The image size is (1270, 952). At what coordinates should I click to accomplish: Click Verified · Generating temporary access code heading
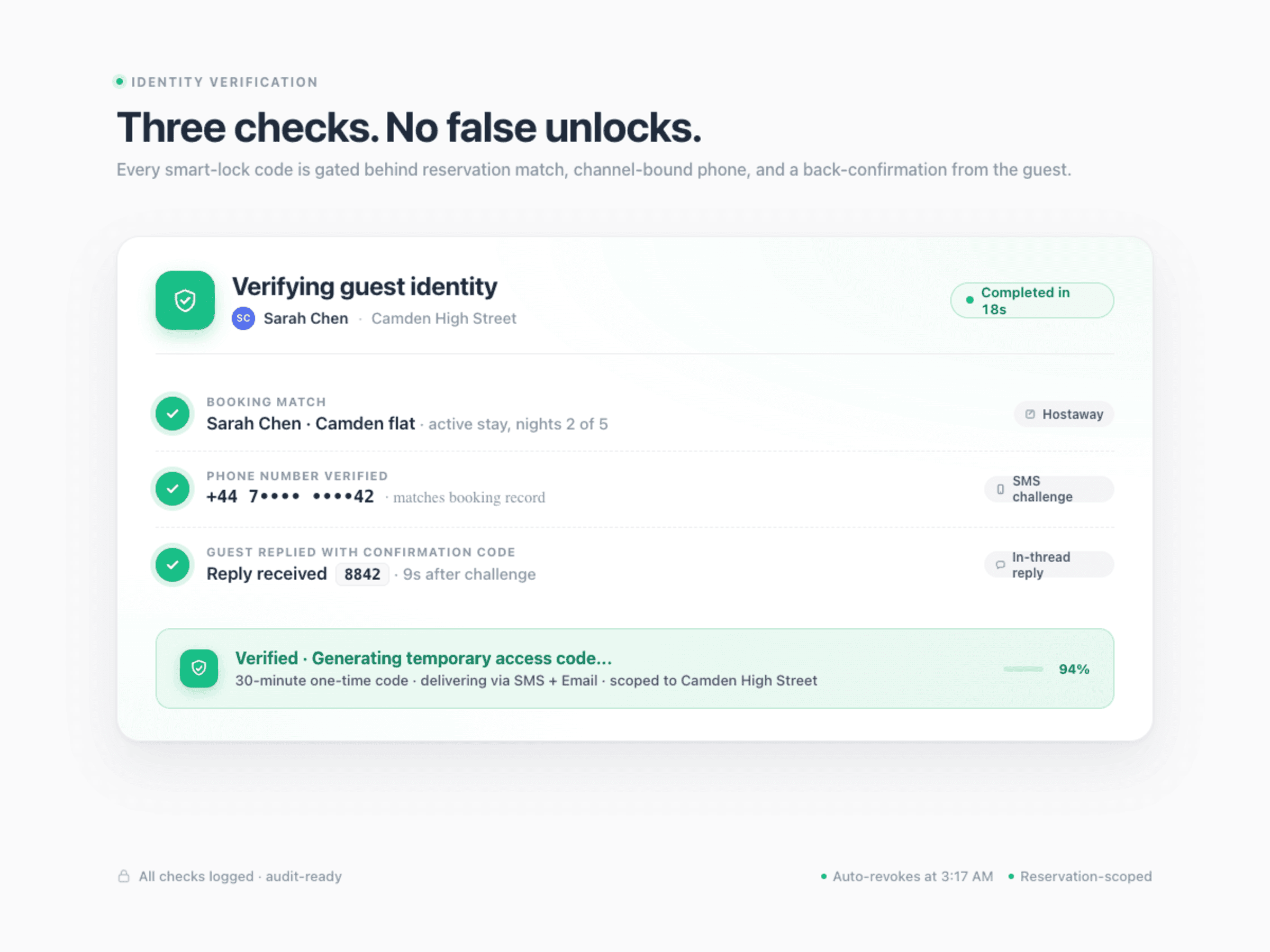pyautogui.click(x=424, y=658)
